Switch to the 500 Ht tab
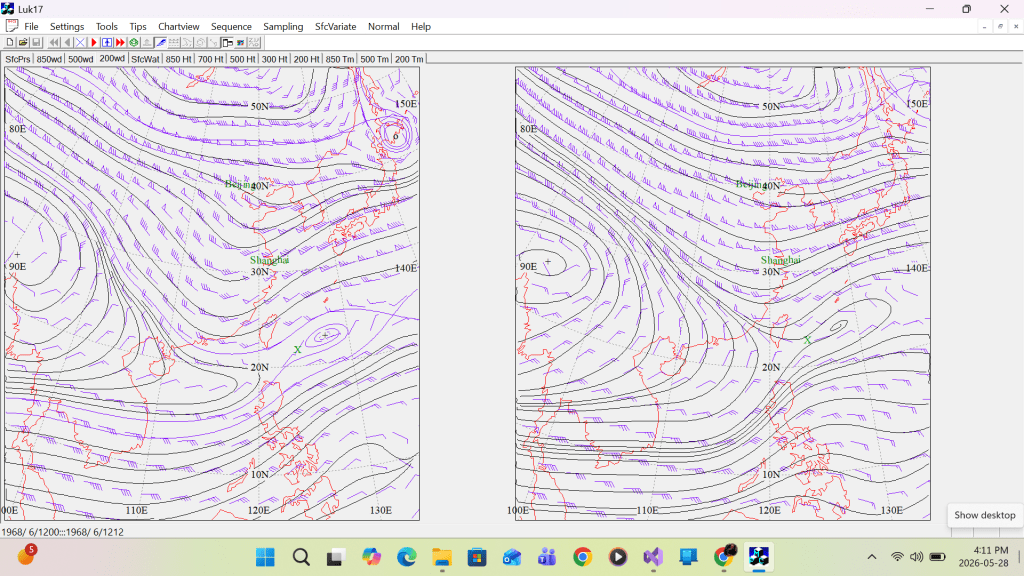The image size is (1024, 576). click(x=242, y=59)
